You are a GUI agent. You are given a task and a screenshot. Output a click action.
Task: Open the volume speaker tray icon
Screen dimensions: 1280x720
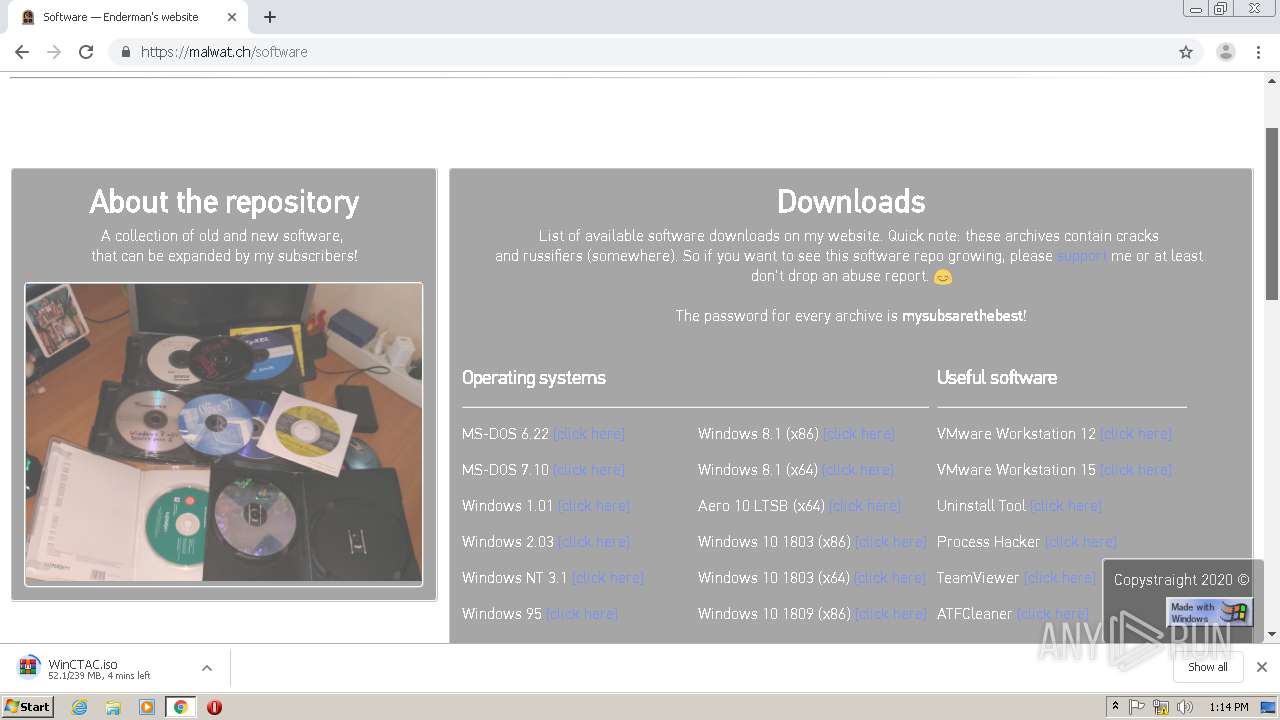1185,707
